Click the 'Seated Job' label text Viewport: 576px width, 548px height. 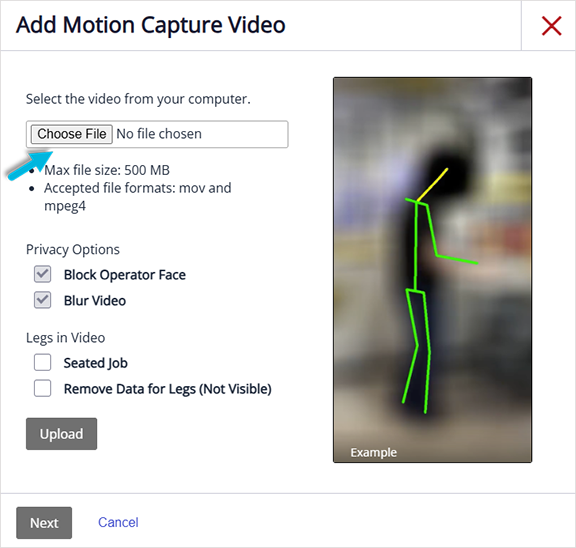pos(96,363)
